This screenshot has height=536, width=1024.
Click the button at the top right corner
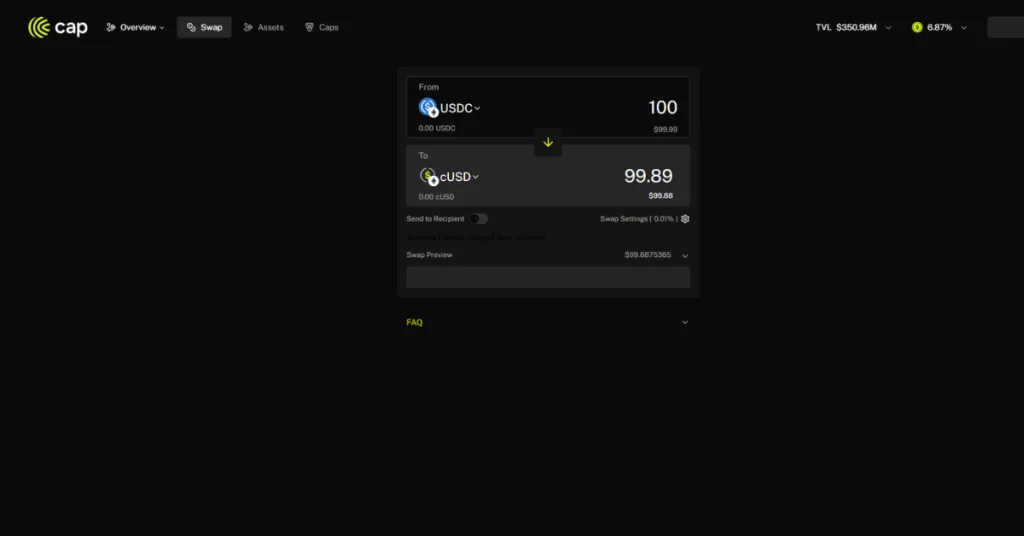1005,27
